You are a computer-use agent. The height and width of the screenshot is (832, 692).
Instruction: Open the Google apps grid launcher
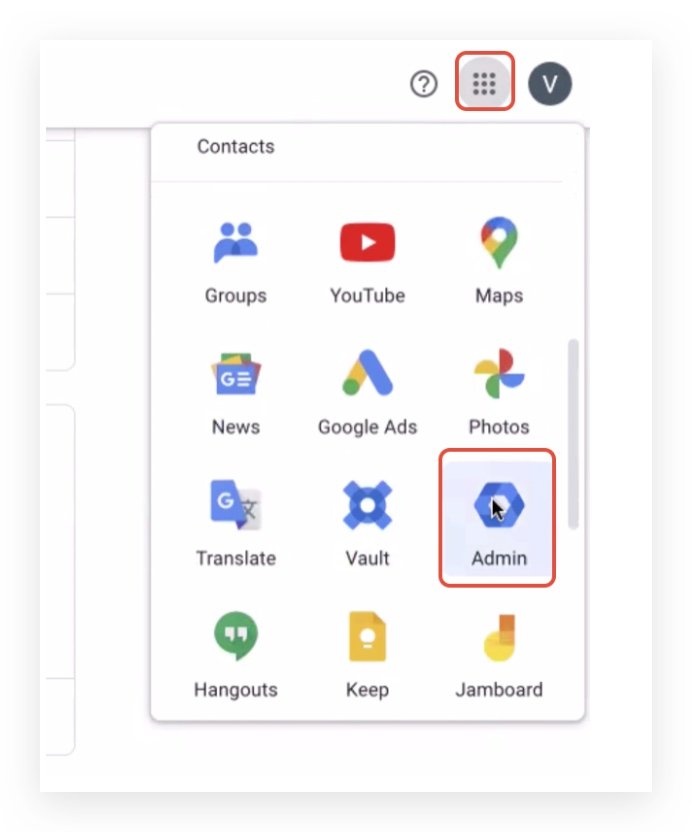click(x=484, y=83)
